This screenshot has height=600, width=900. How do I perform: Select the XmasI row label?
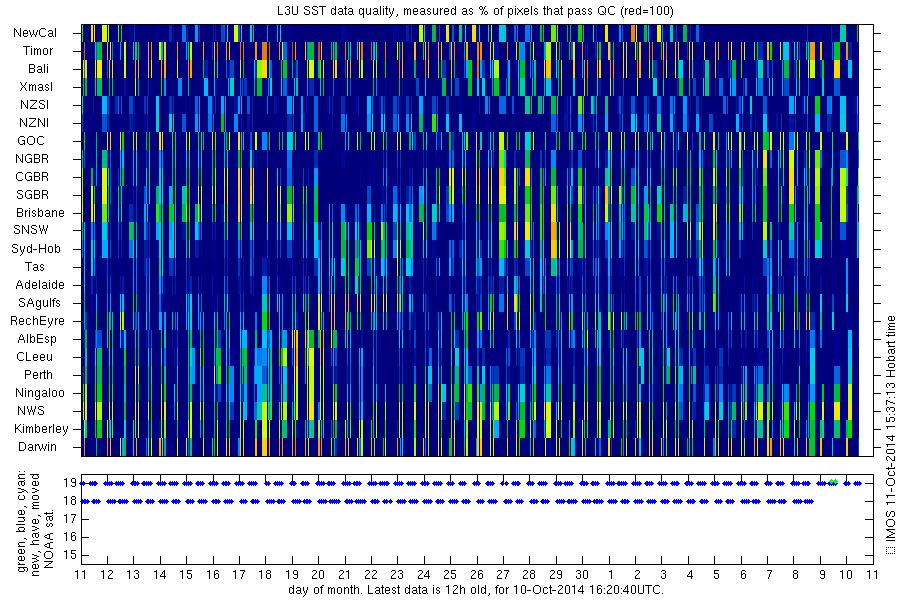36,87
